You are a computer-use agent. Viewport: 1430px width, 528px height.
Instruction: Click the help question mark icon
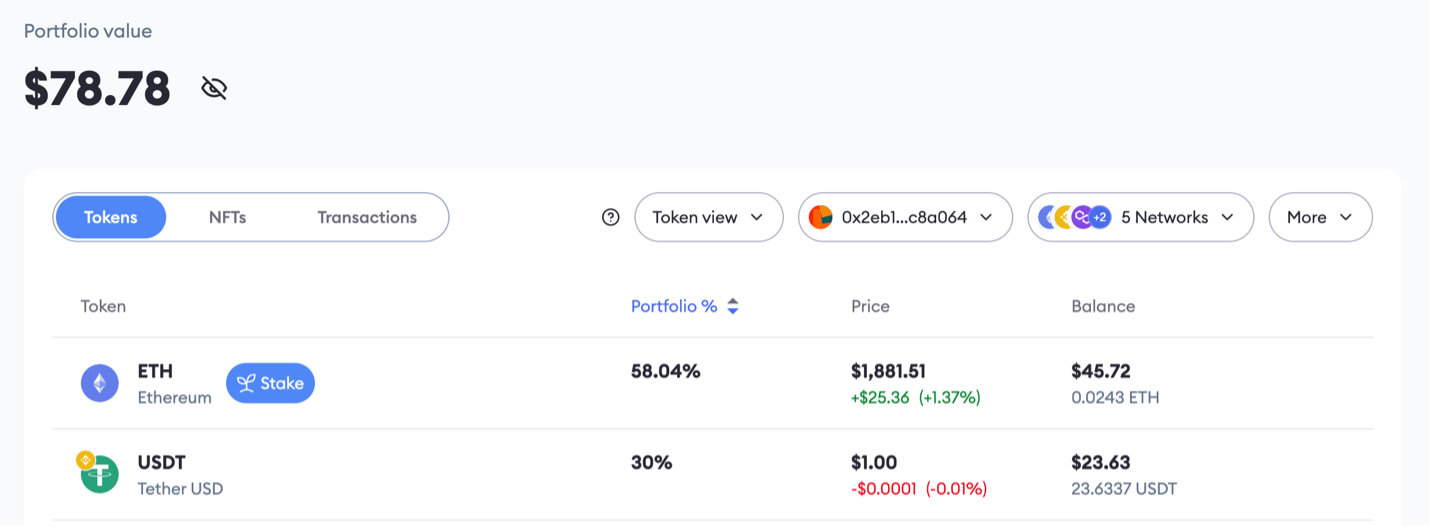611,217
